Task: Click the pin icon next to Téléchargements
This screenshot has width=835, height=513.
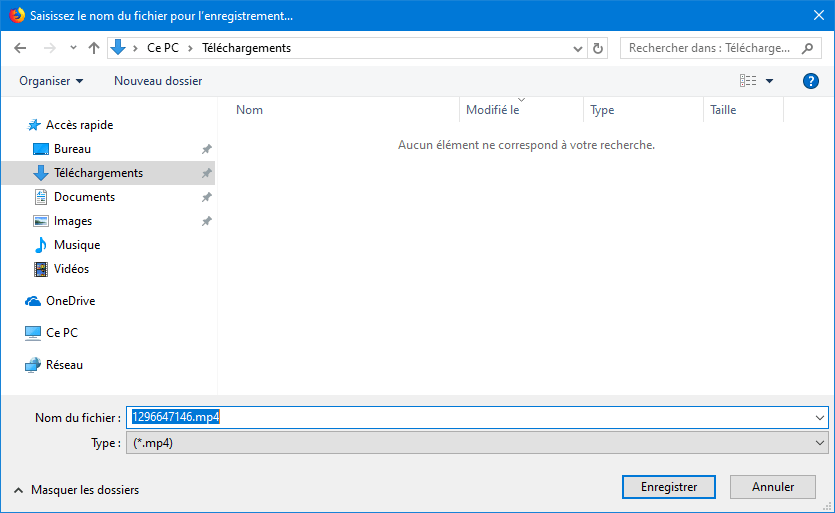Action: tap(207, 173)
